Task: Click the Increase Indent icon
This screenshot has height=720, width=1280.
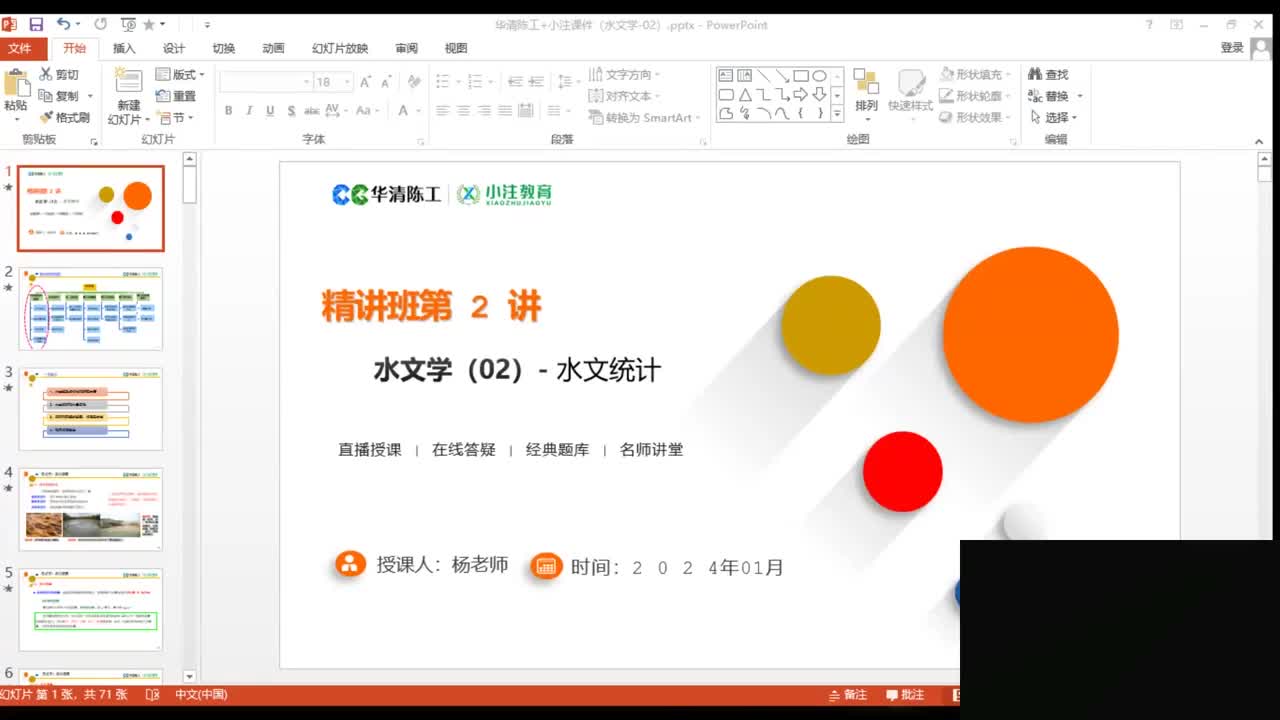Action: [536, 82]
